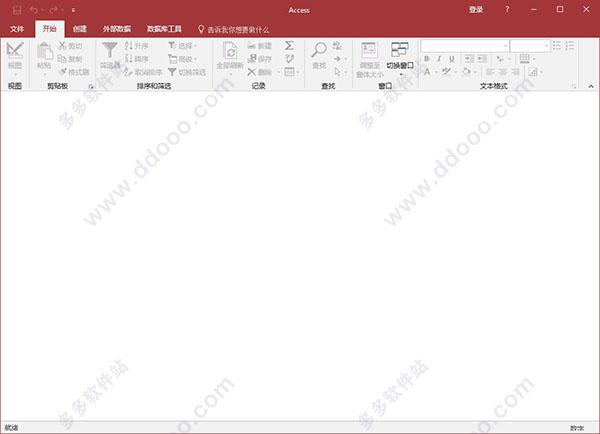
Task: Open the font color A picker
Action: 427,72
